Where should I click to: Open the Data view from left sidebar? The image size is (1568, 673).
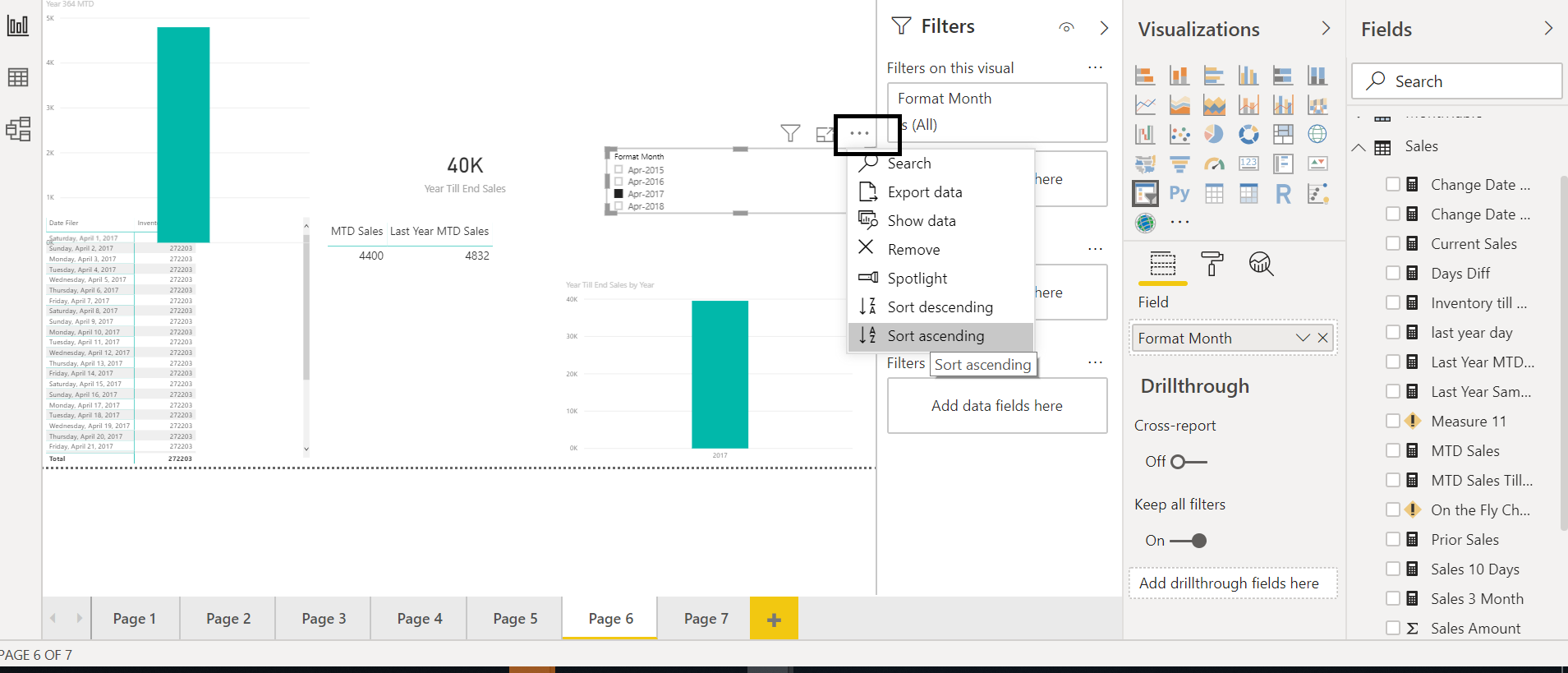pos(18,77)
